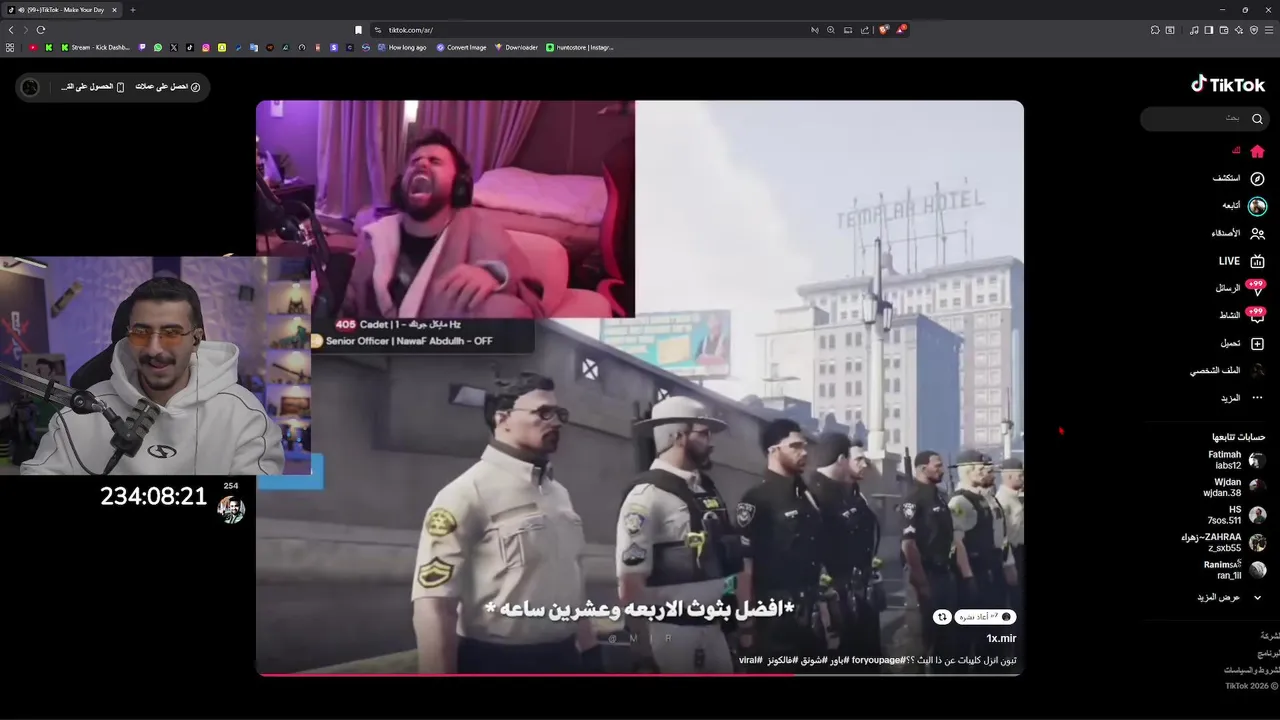Viewport: 1280px width, 720px height.
Task: Open the browser extensions puzzle icon
Action: point(1155,30)
